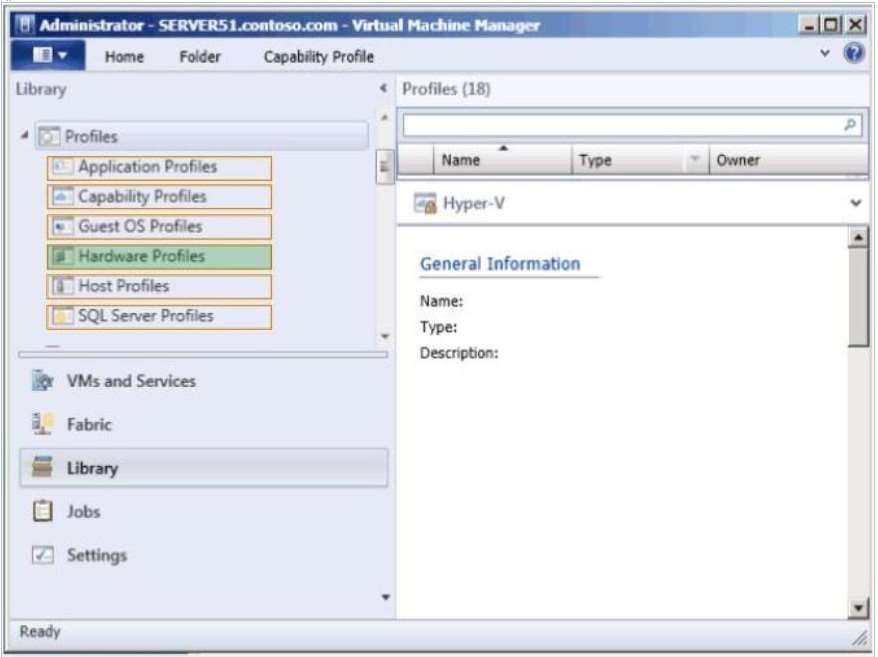Click the profiles search input field

(632, 125)
